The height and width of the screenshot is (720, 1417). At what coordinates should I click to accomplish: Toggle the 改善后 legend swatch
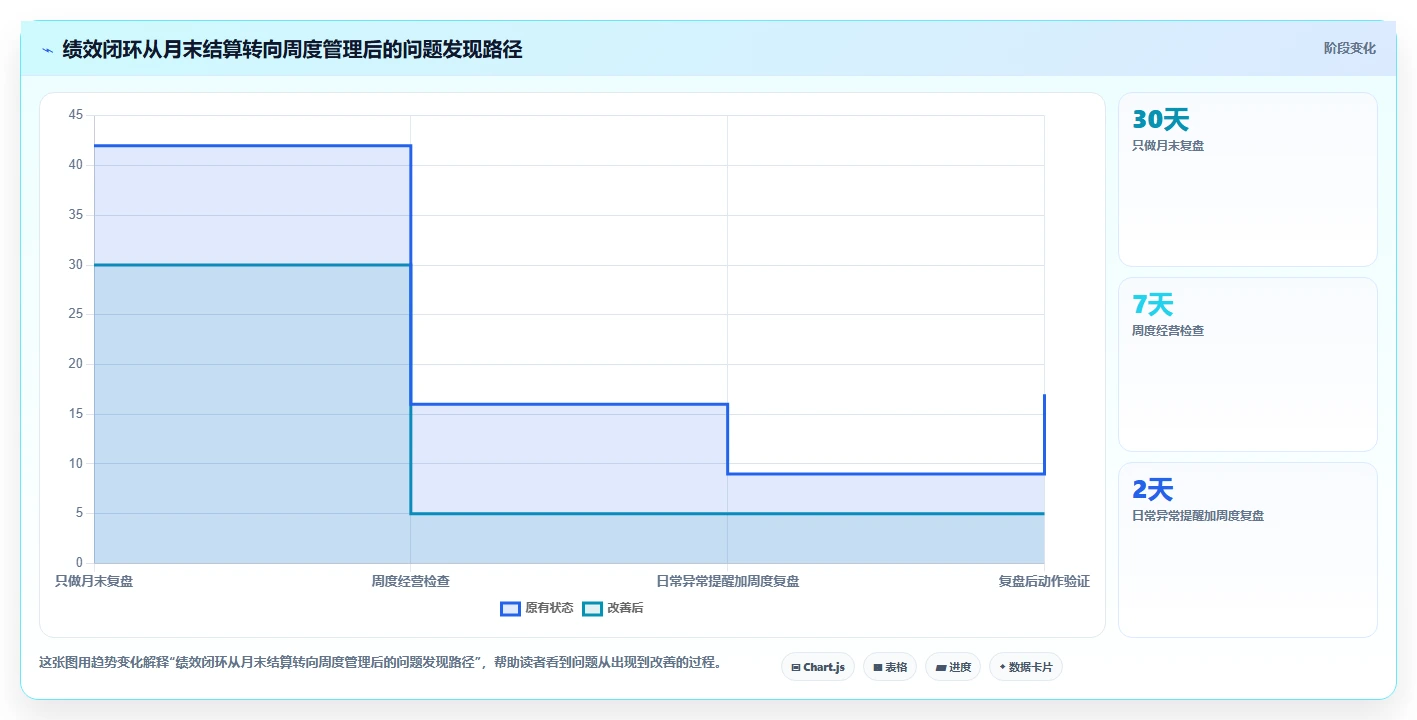tap(593, 608)
